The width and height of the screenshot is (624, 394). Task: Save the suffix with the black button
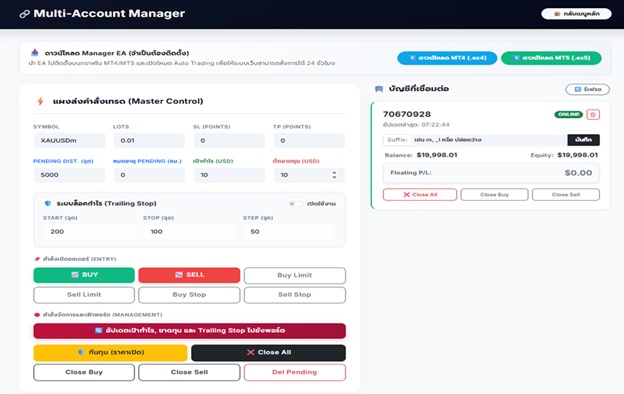point(583,140)
